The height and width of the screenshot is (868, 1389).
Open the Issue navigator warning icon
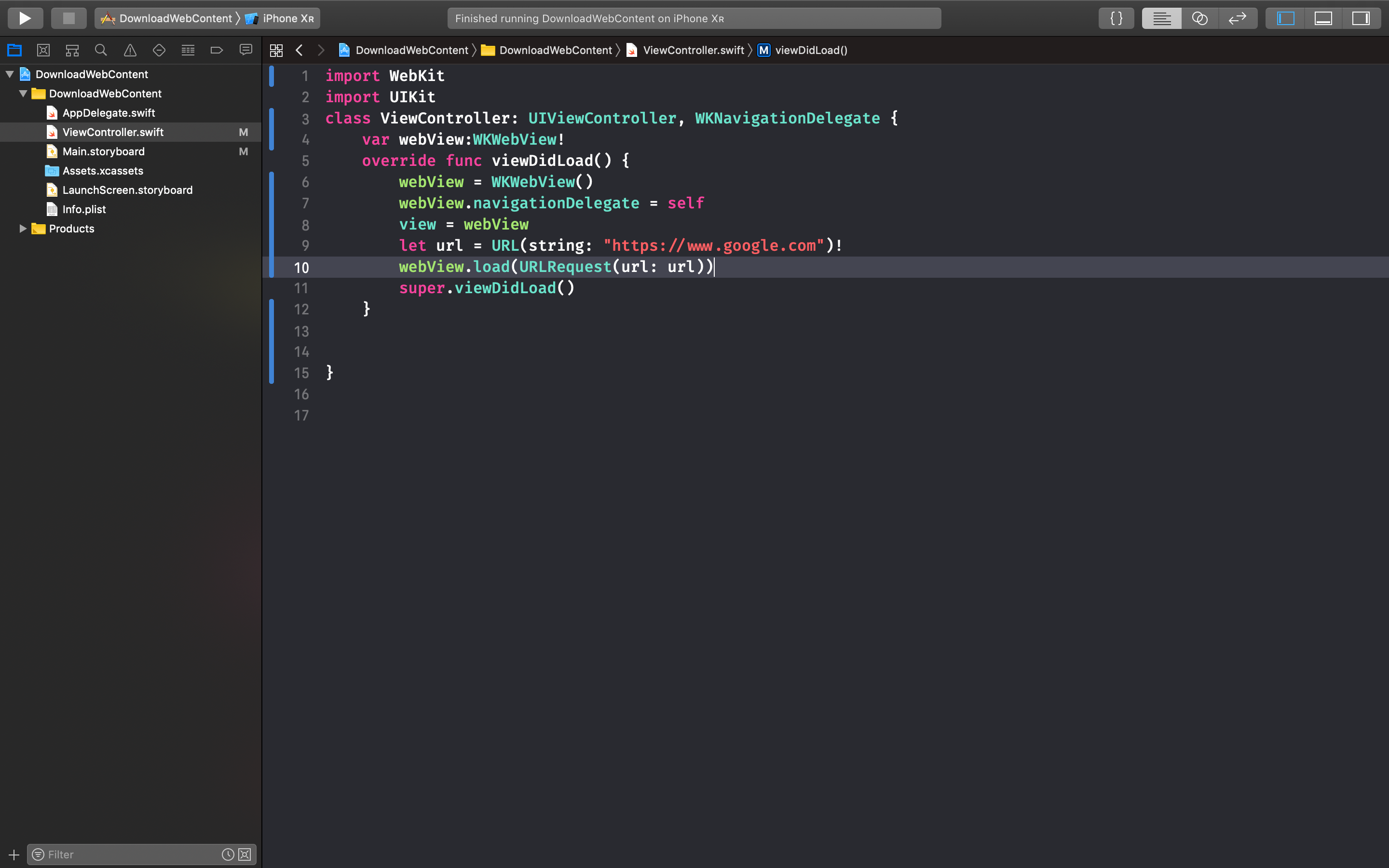[130, 51]
